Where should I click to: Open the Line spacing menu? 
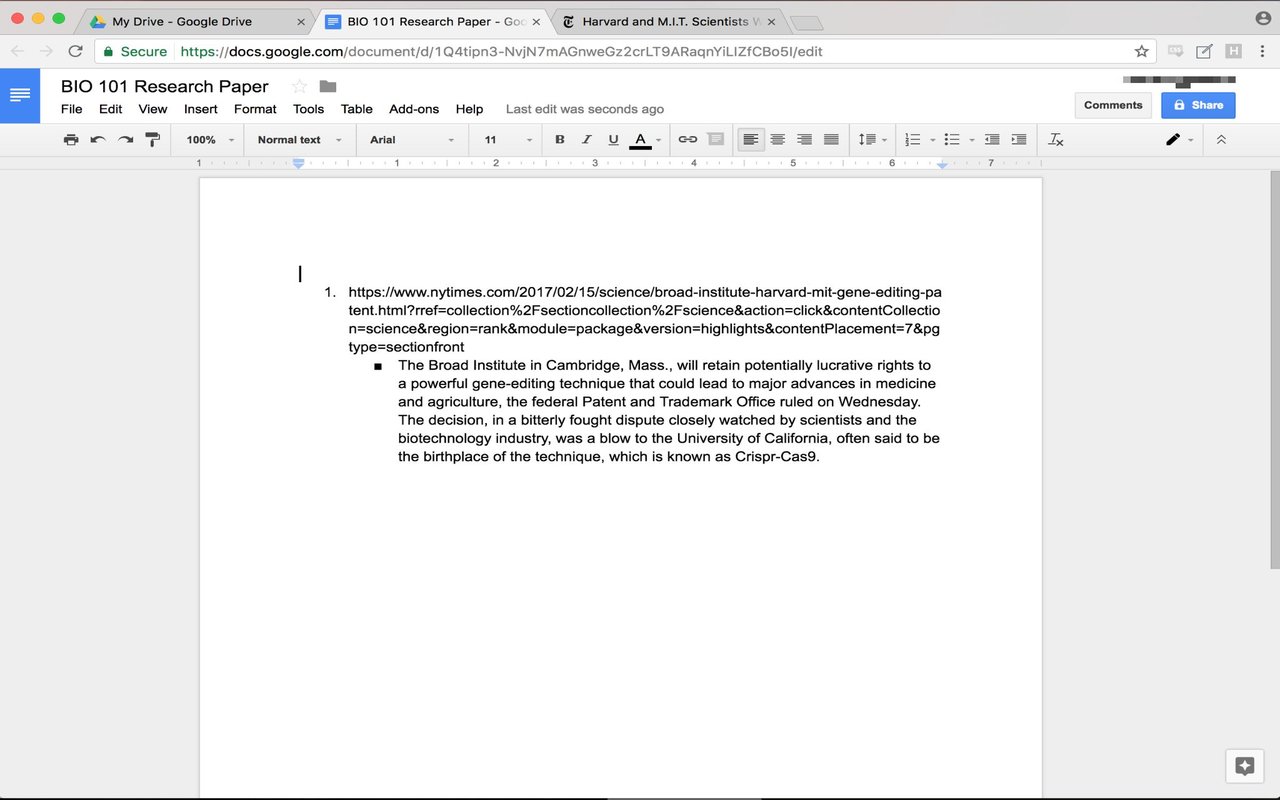[873, 140]
